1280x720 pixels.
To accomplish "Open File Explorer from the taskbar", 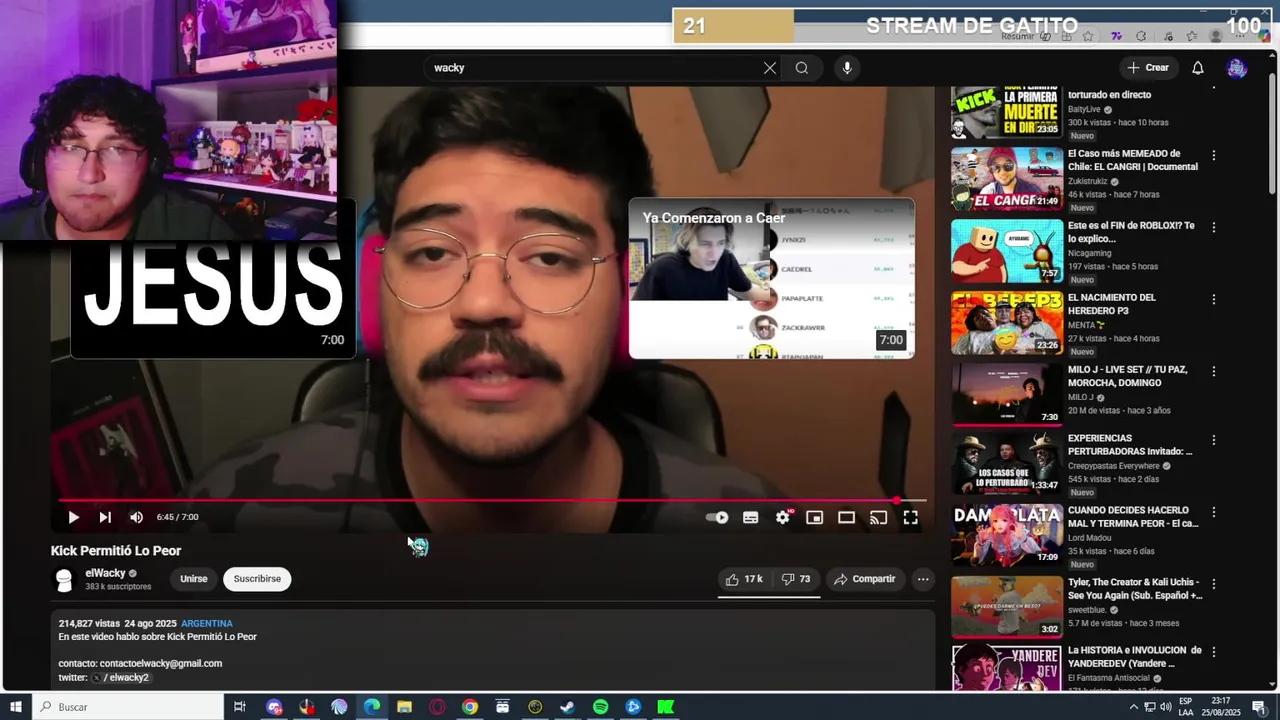I will point(404,707).
